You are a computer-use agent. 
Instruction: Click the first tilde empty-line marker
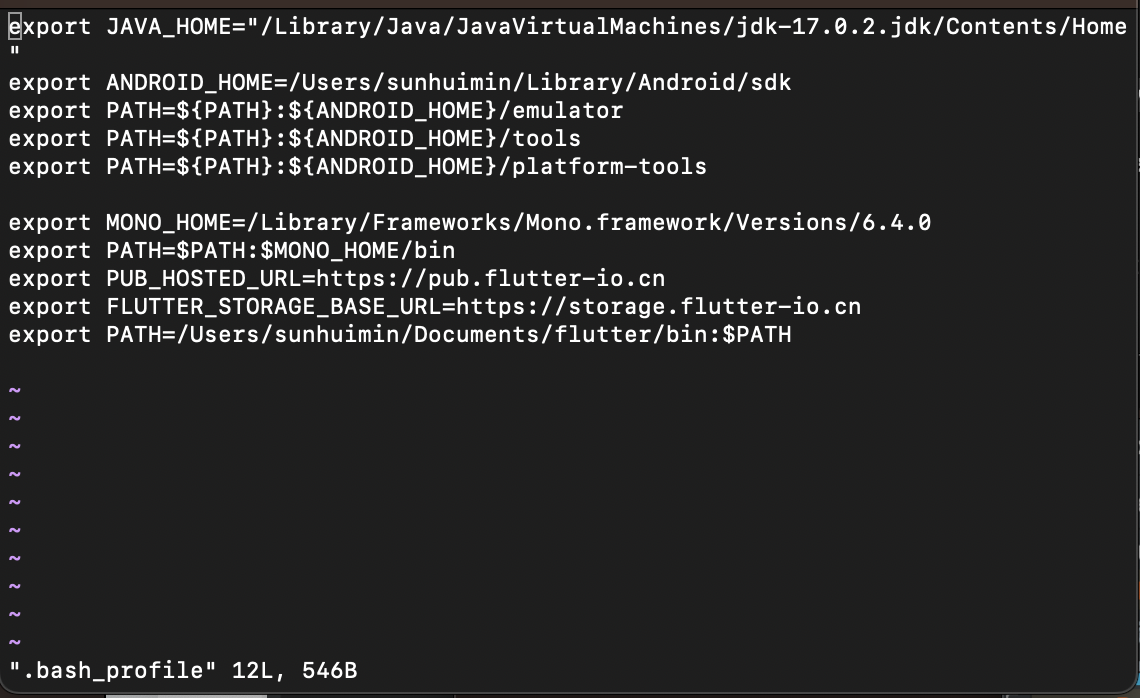(x=15, y=390)
